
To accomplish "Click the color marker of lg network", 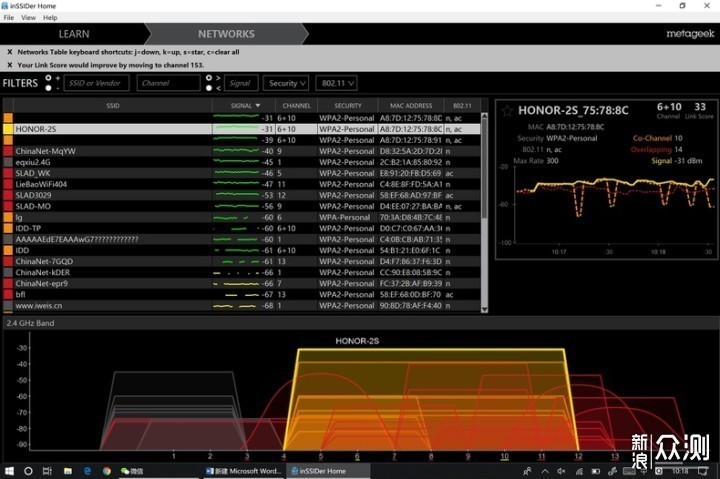I will point(8,217).
